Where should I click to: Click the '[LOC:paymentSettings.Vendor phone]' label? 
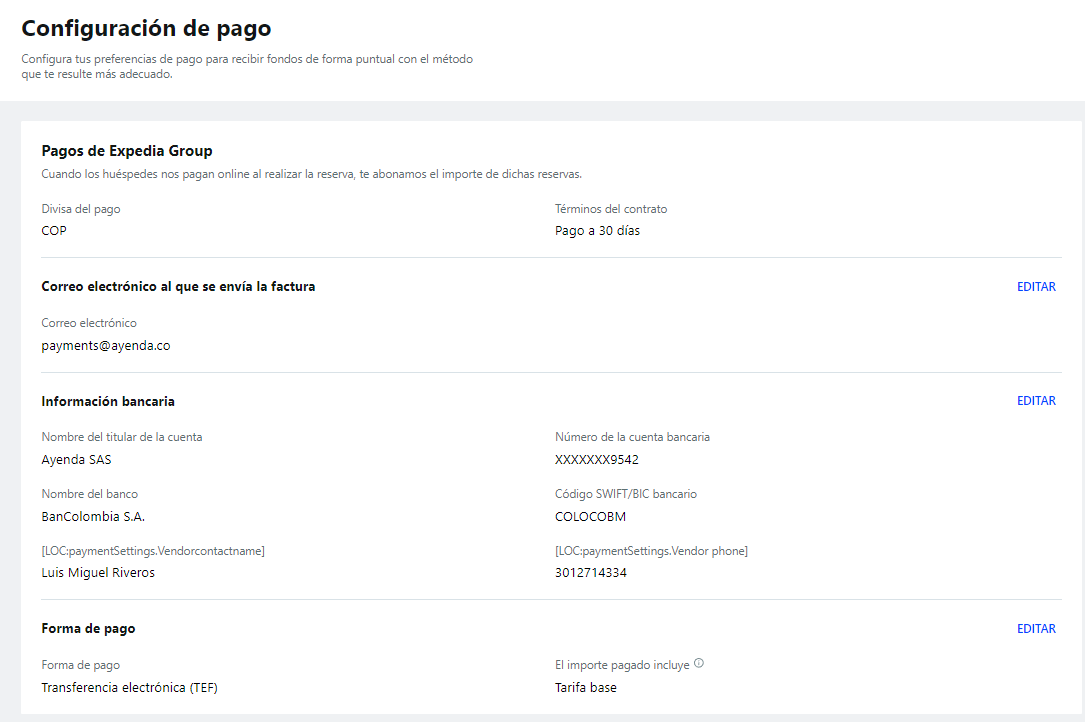[651, 551]
